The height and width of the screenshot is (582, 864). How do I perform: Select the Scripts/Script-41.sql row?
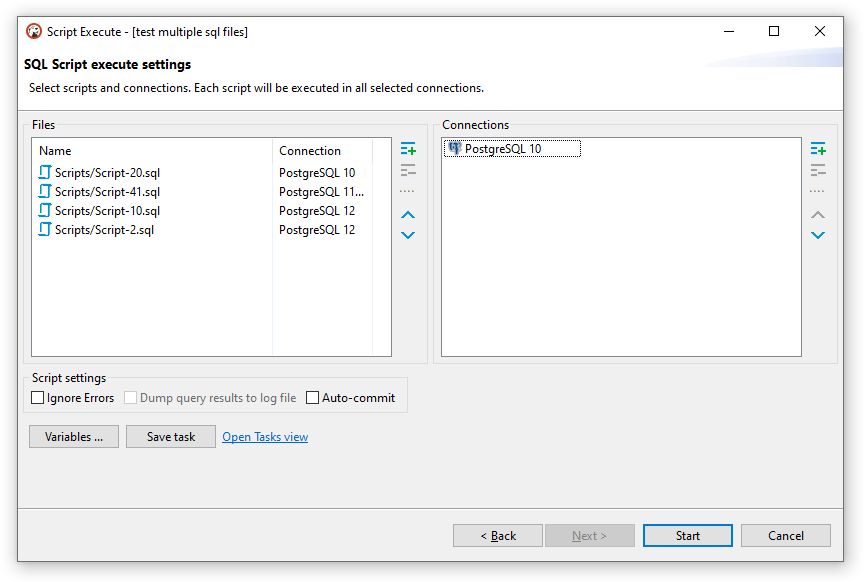click(x=115, y=191)
